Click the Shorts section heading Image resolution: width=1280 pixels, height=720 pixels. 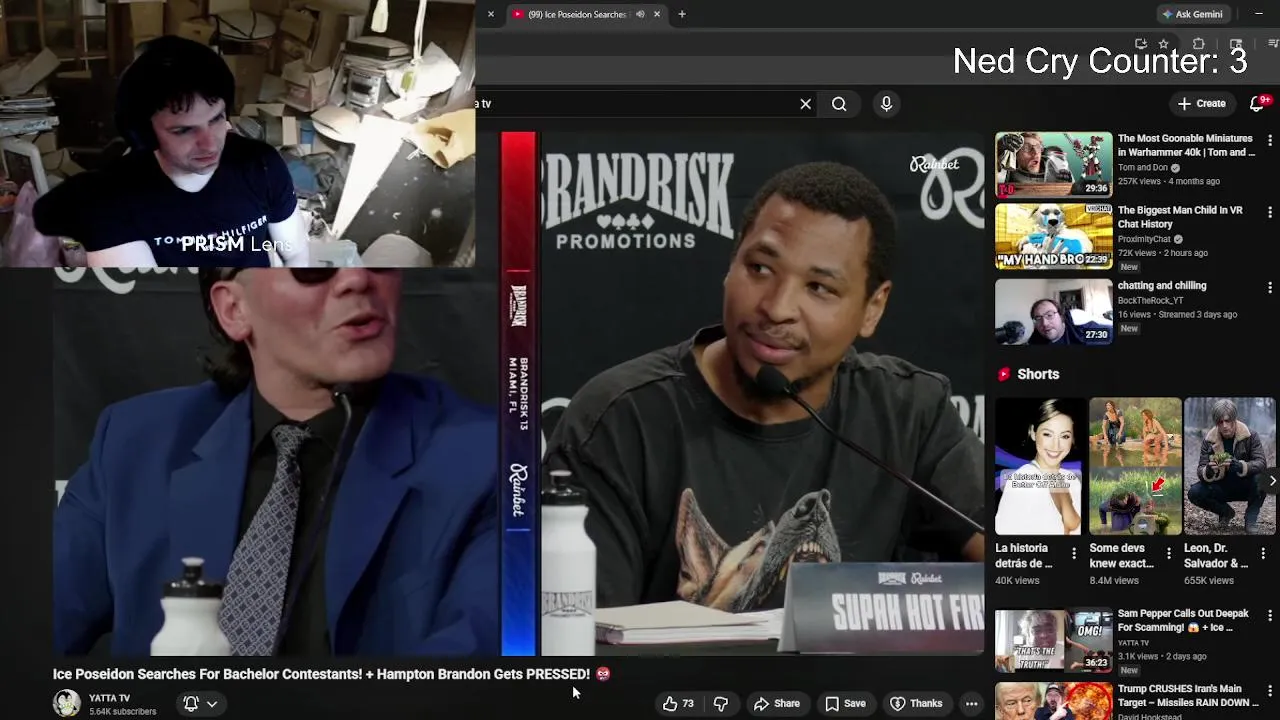[x=1038, y=374]
